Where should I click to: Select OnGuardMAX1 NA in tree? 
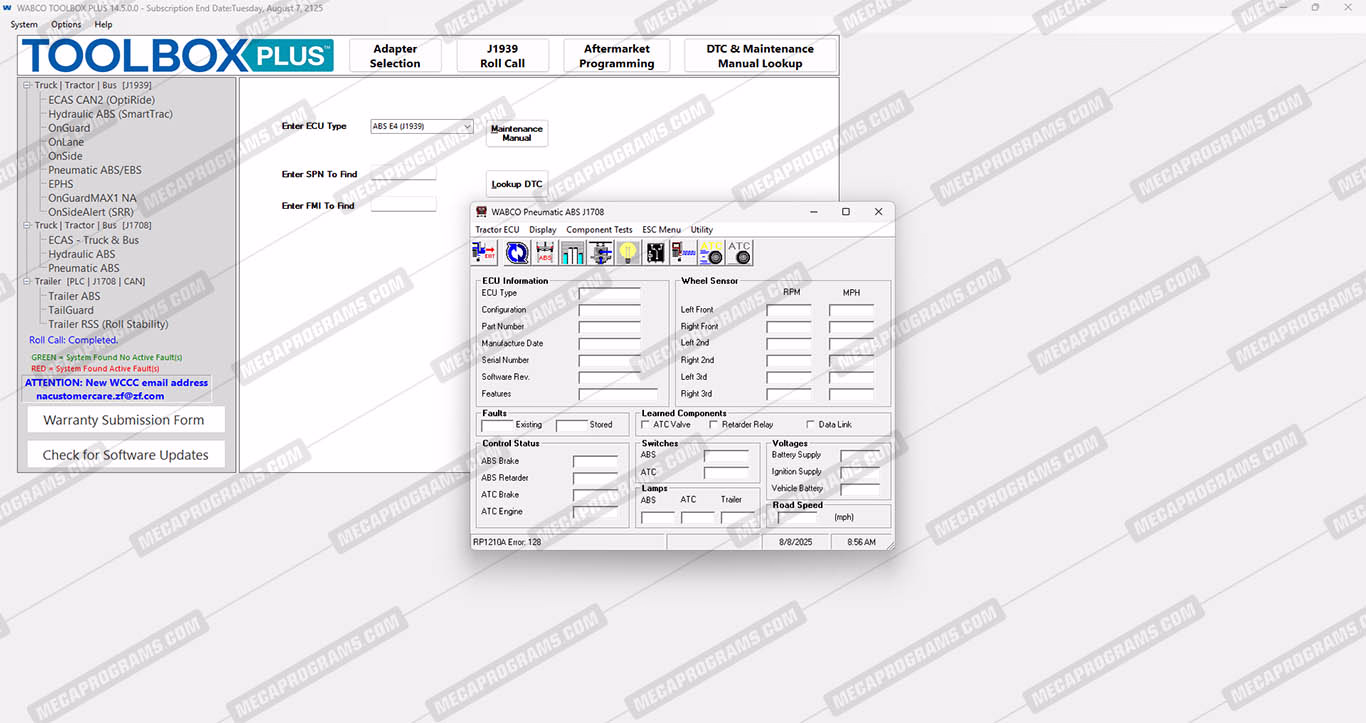tap(93, 198)
